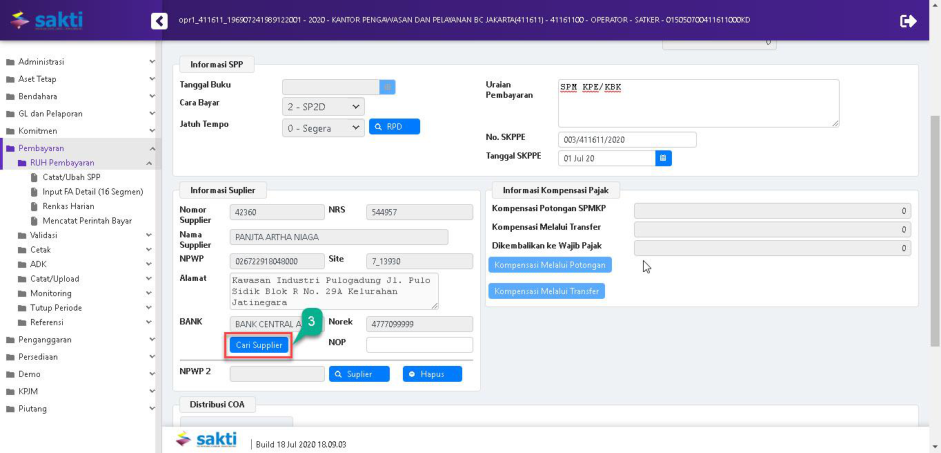Click the SAKTI logo in header
This screenshot has height=453, width=941.
45,21
